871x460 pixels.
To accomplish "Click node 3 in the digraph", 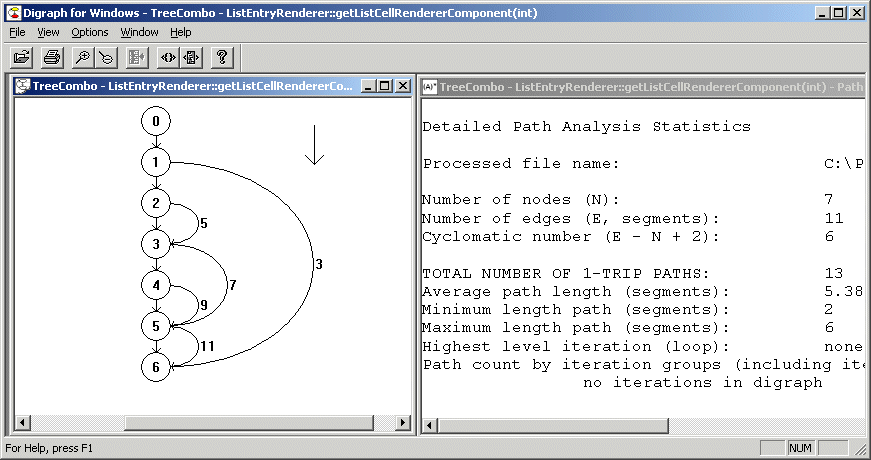I will coord(156,244).
